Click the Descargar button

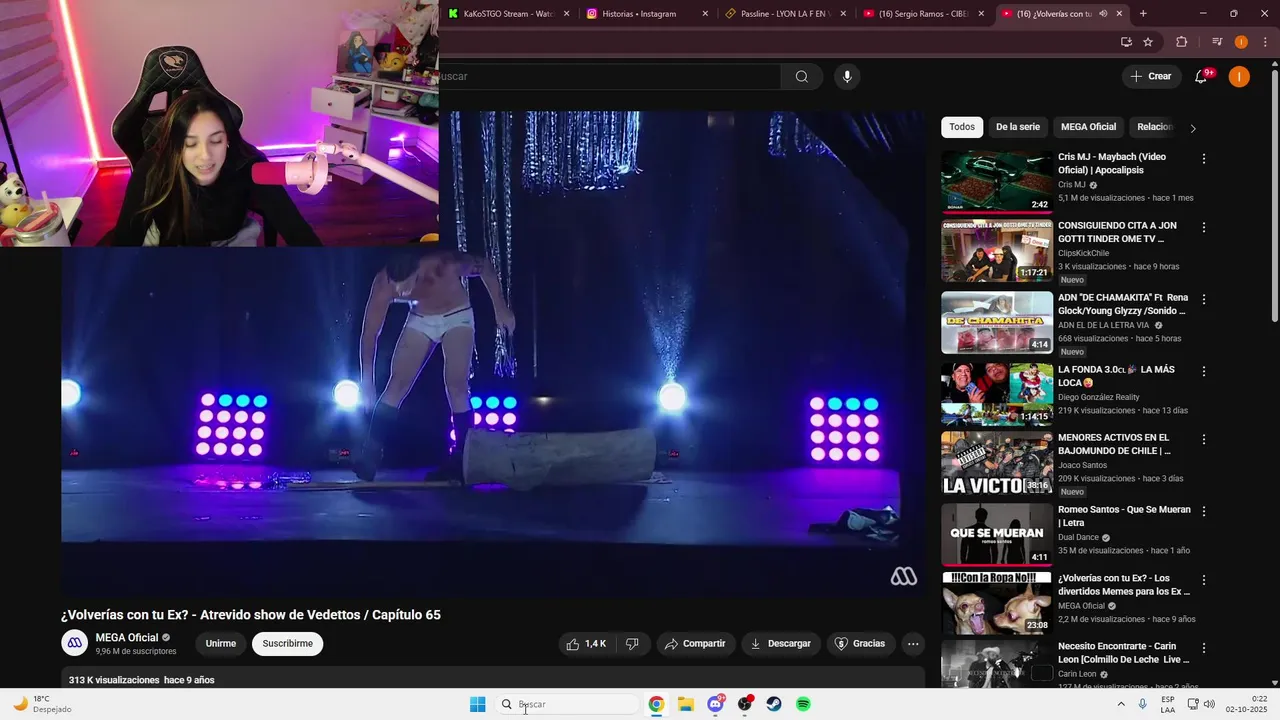point(781,644)
